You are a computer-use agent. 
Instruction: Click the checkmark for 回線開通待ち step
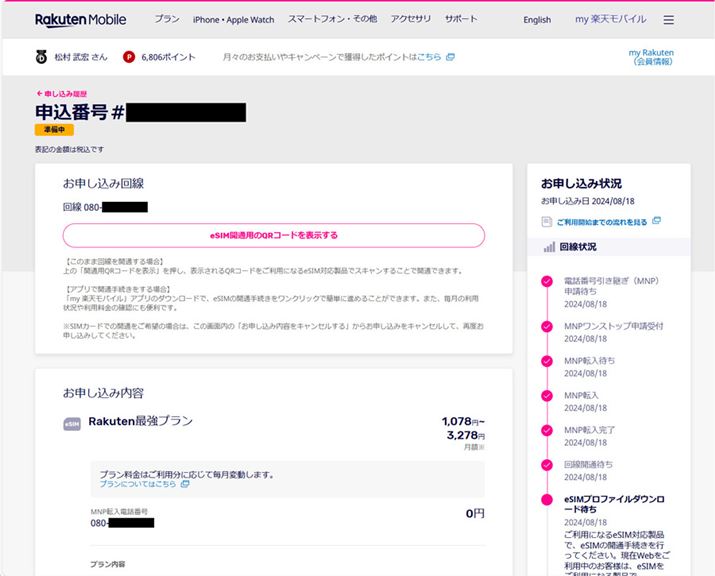(547, 465)
